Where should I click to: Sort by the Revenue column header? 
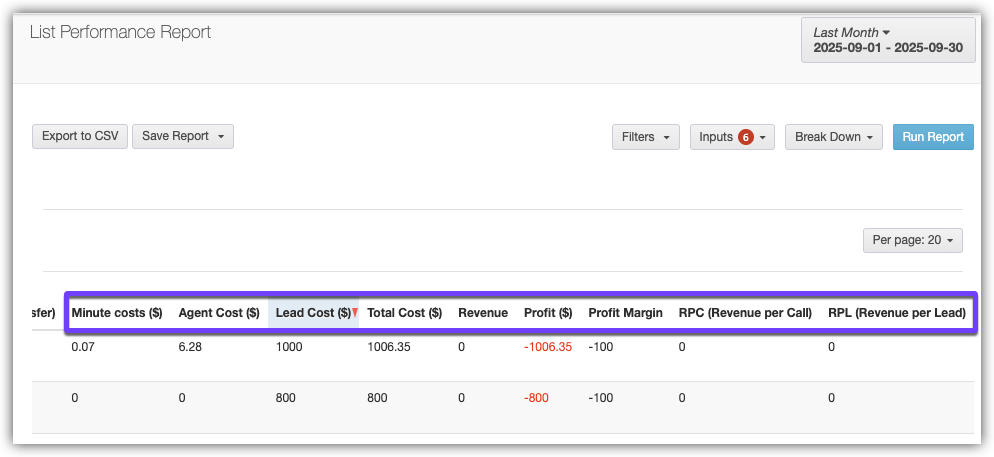[x=483, y=313]
